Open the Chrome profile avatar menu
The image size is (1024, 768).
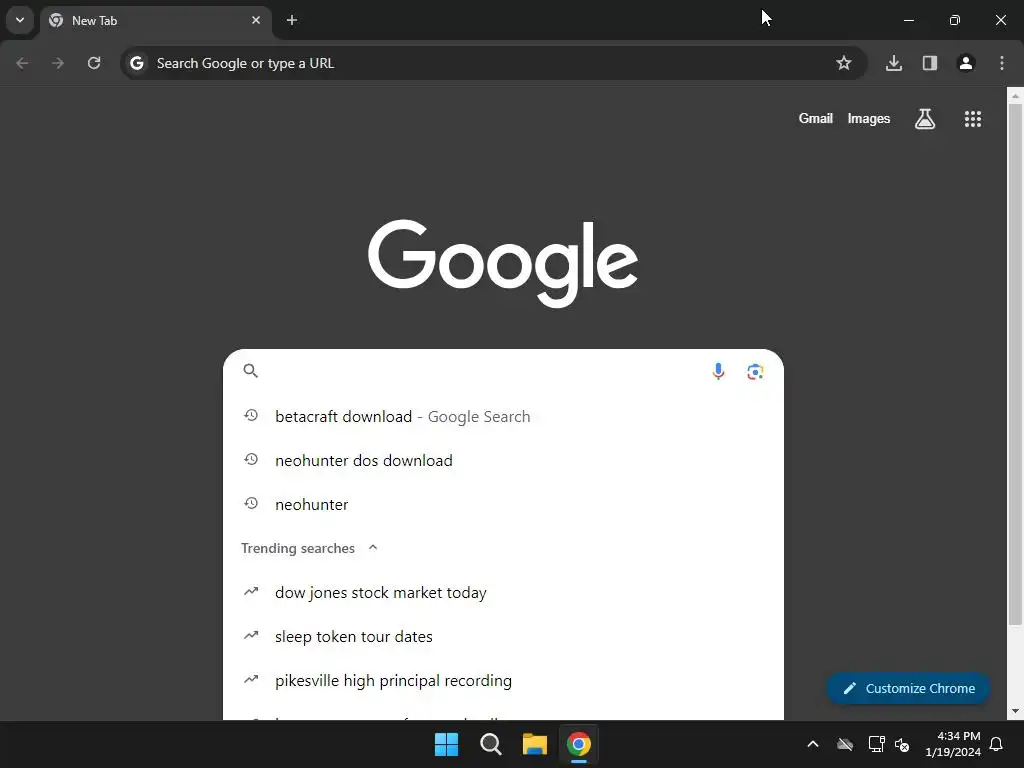coord(966,63)
